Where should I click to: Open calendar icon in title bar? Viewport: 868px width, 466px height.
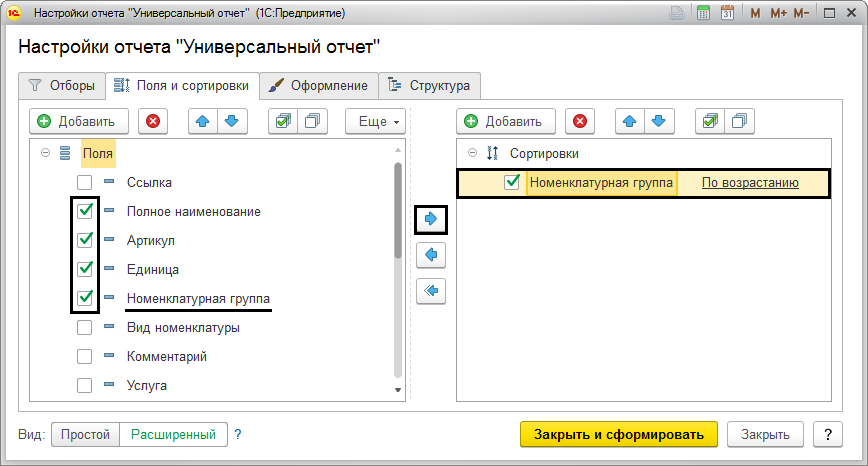[727, 14]
